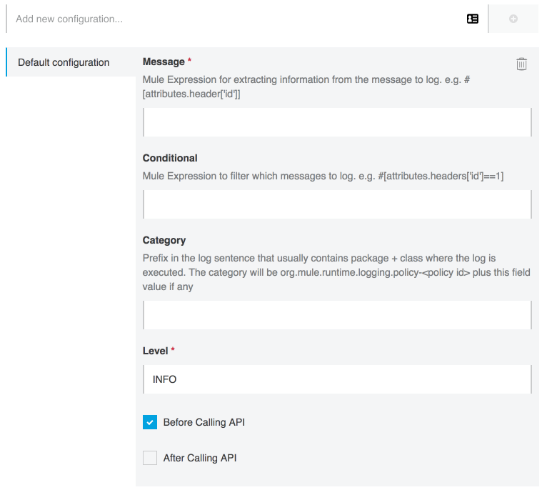Click the Category description about log prefix
The width and height of the screenshot is (548, 491).
click(x=336, y=272)
